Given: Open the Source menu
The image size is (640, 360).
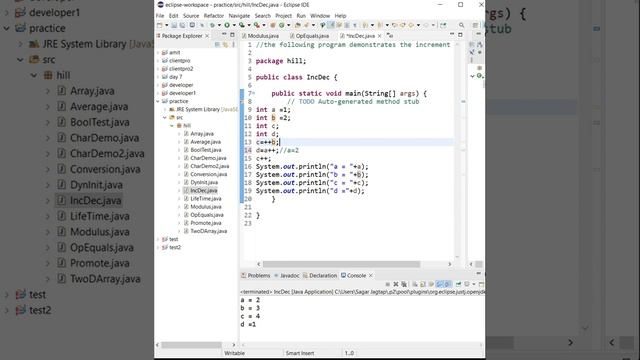Looking at the screenshot, I should click(x=191, y=16).
